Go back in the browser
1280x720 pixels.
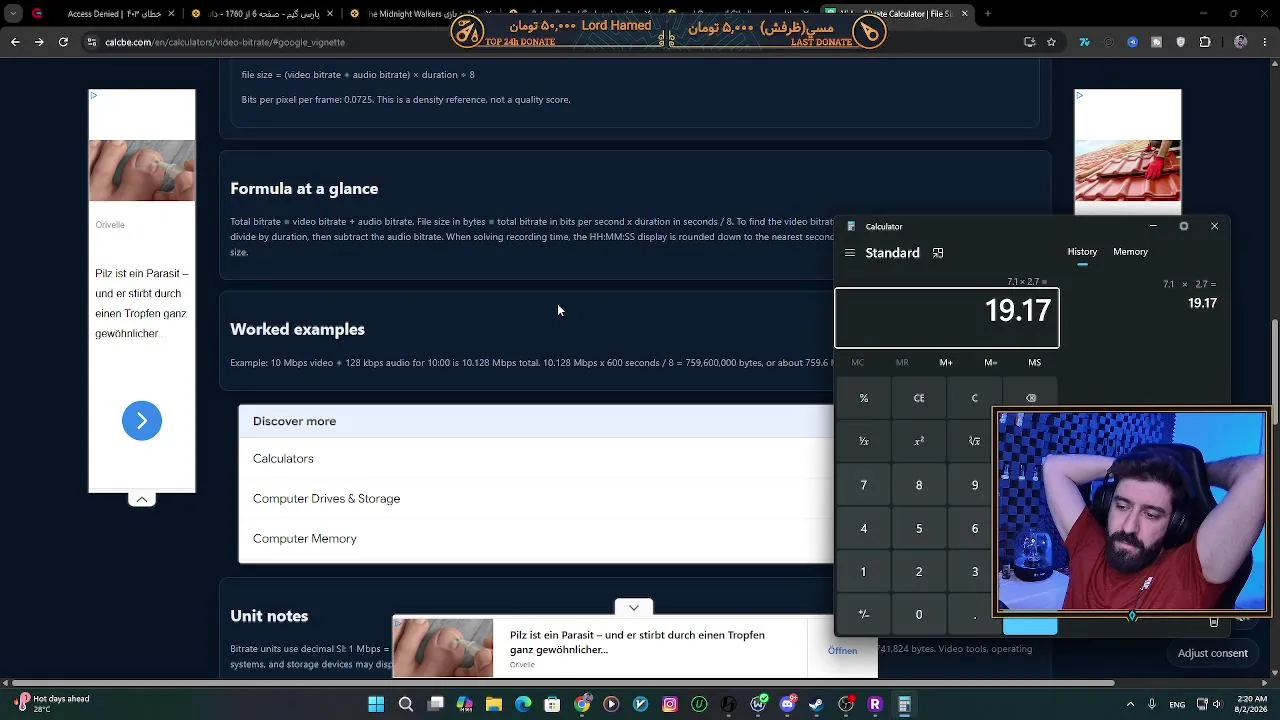15,42
